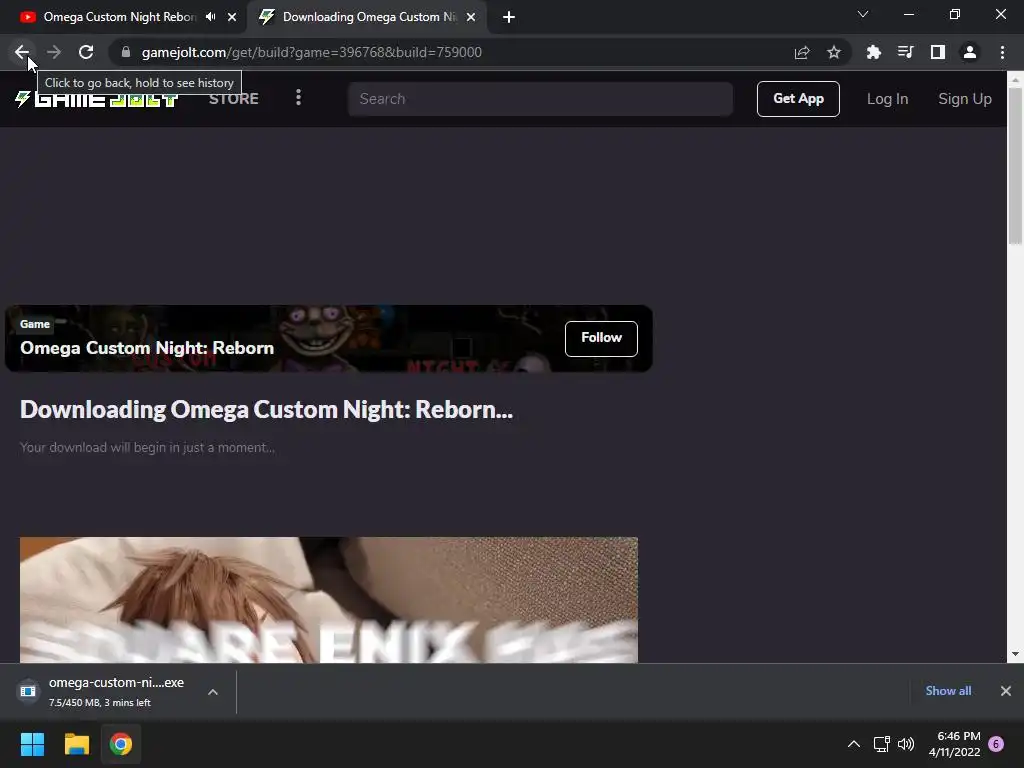Mute the YouTube tab audio icon
This screenshot has height=768, width=1024.
pyautogui.click(x=210, y=17)
